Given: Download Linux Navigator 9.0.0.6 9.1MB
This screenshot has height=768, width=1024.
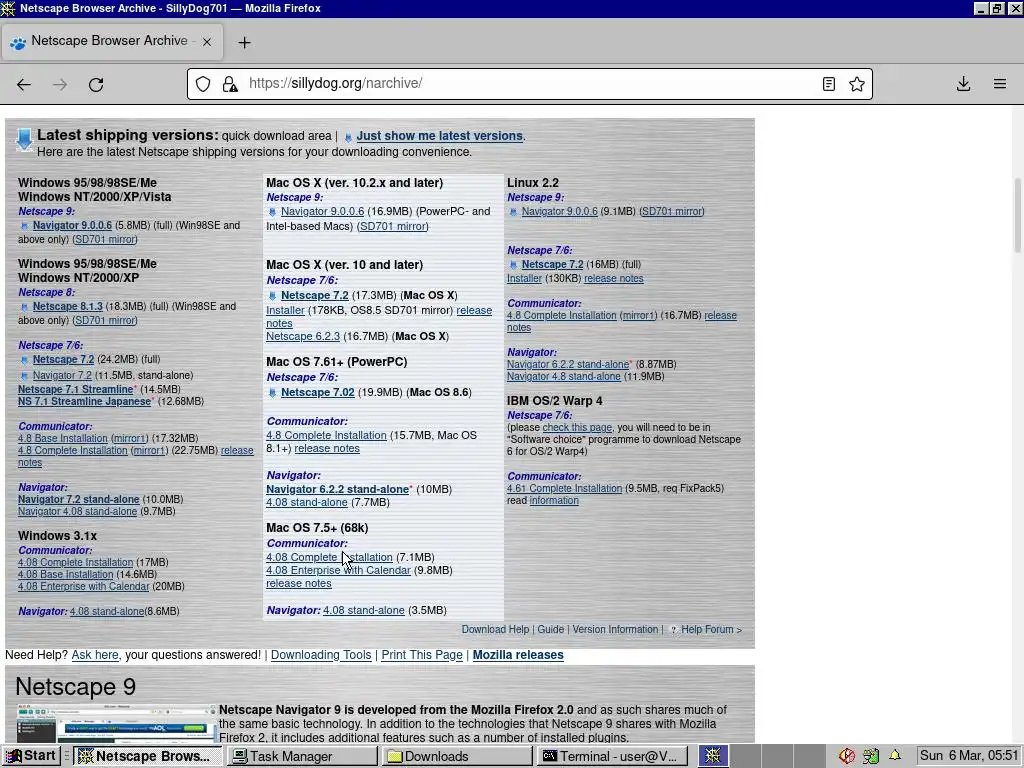Looking at the screenshot, I should pos(560,212).
